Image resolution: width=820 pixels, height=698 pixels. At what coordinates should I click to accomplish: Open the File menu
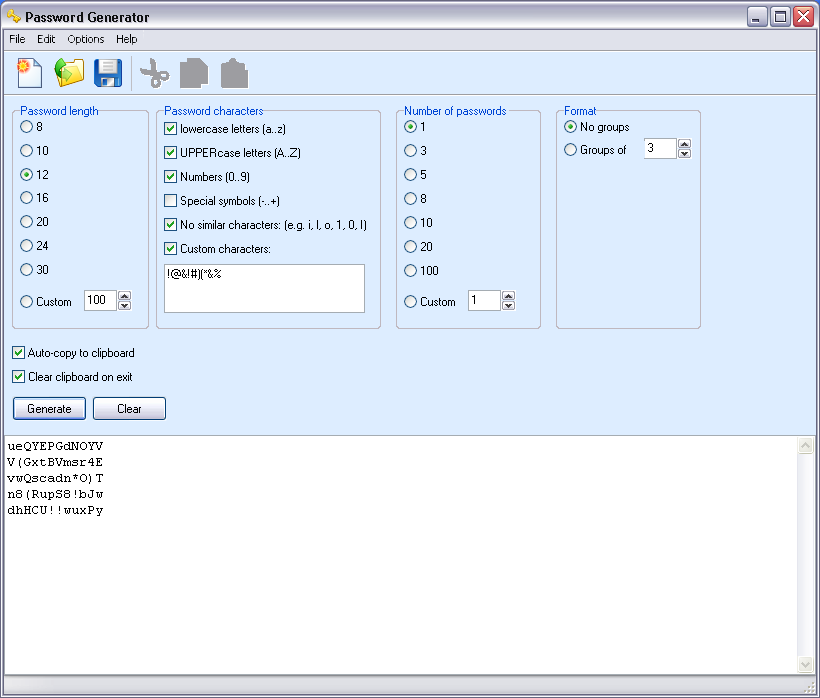17,39
